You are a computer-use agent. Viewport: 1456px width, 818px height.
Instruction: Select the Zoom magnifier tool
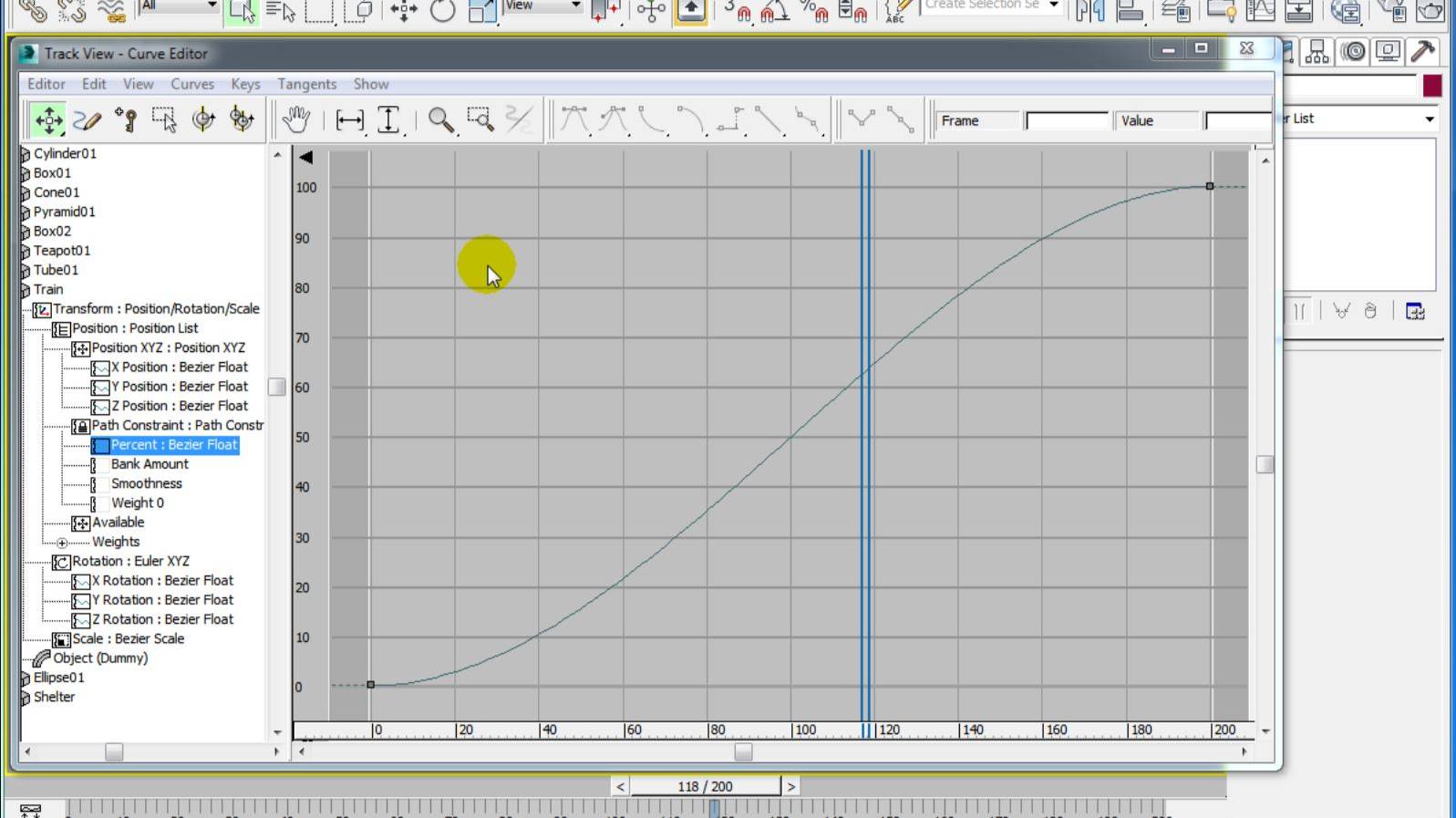tap(441, 119)
